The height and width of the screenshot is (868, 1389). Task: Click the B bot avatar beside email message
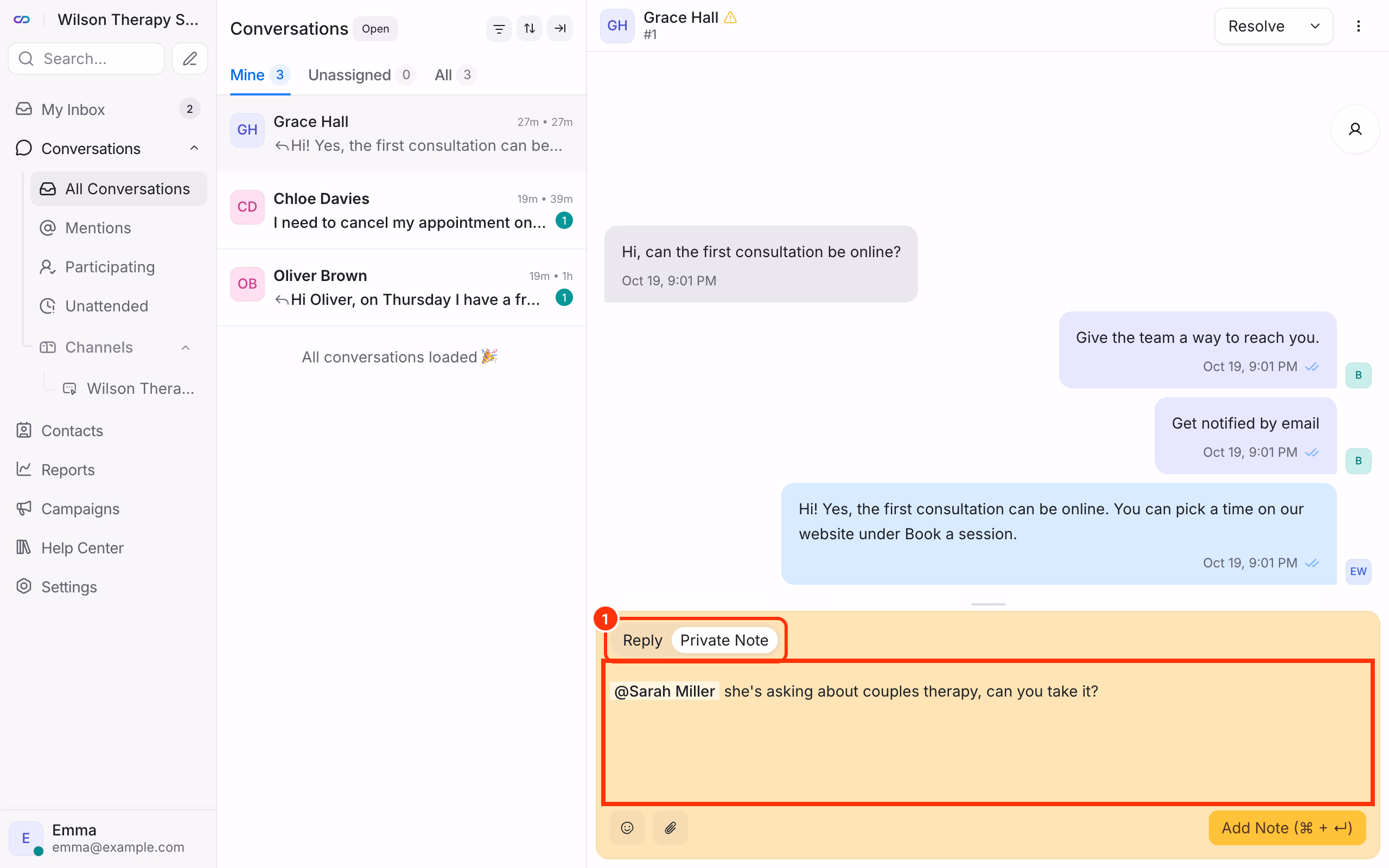click(x=1358, y=461)
